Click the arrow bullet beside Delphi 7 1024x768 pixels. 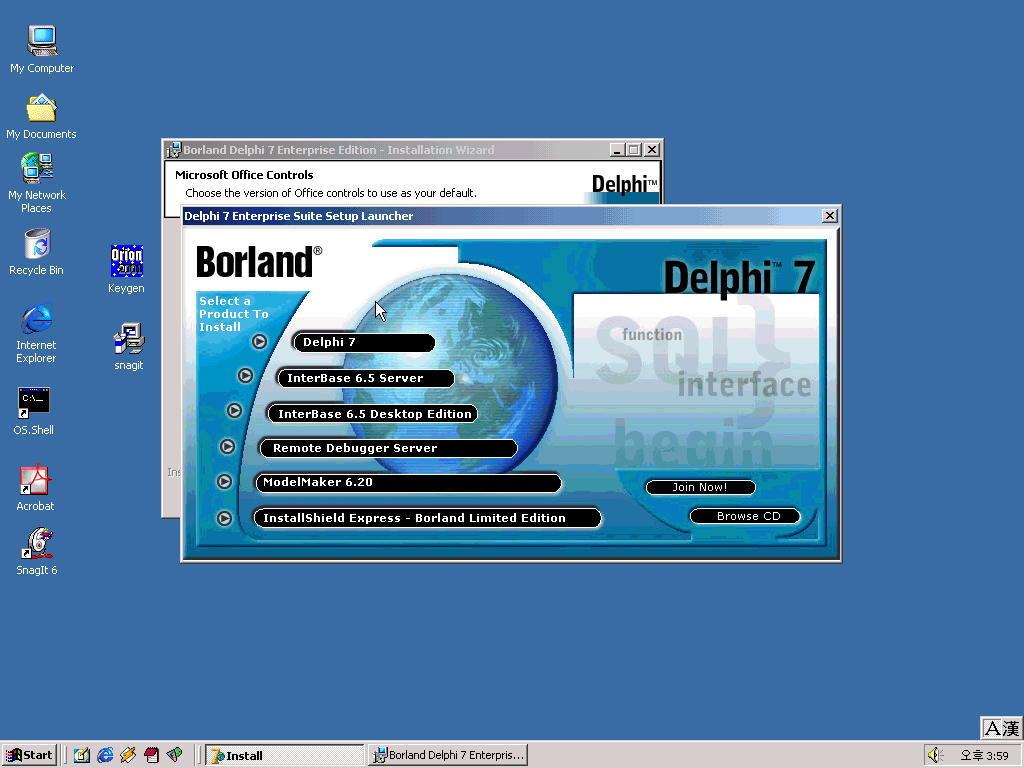pos(259,342)
